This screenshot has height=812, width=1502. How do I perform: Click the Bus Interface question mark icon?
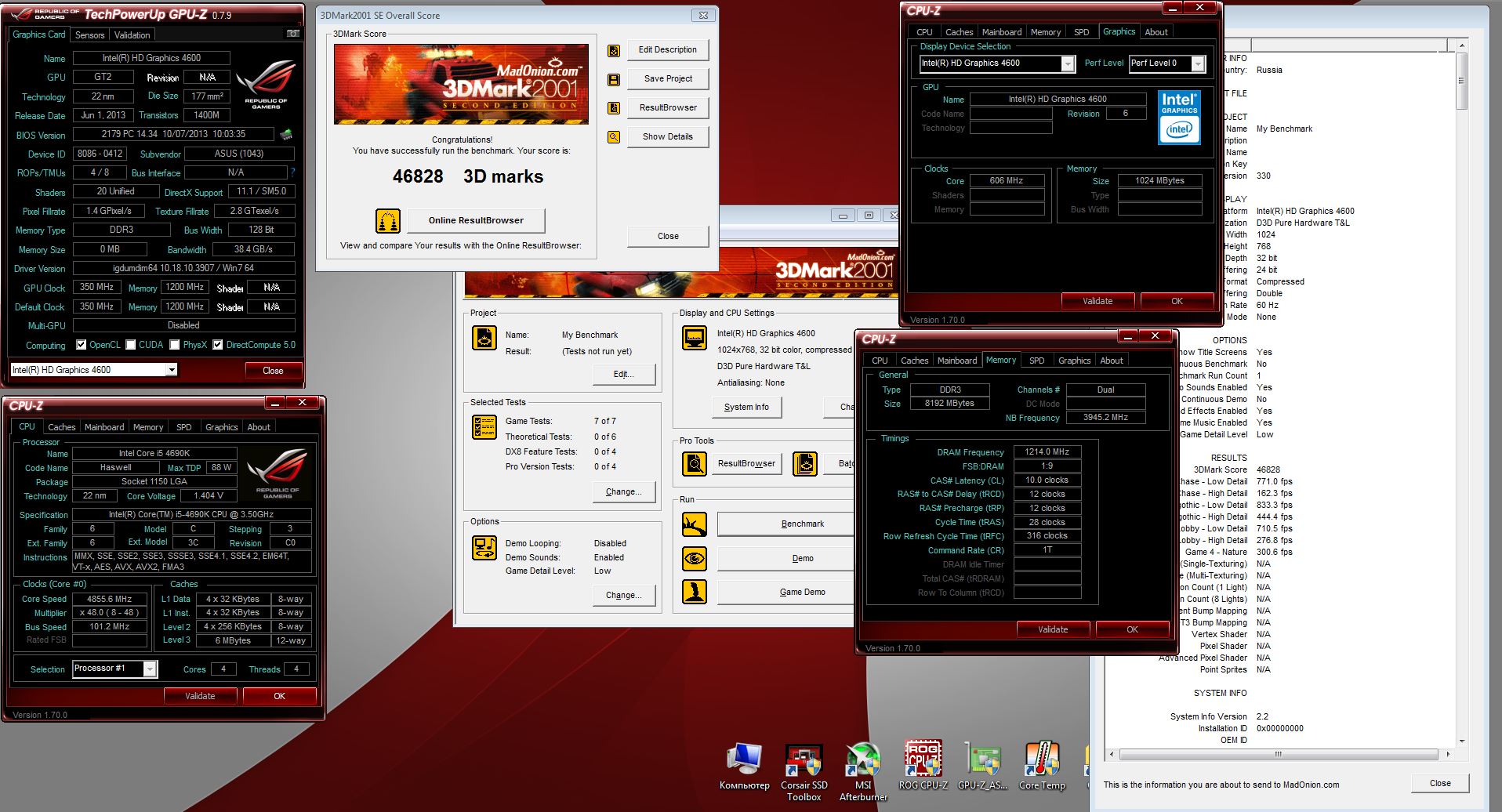[292, 172]
